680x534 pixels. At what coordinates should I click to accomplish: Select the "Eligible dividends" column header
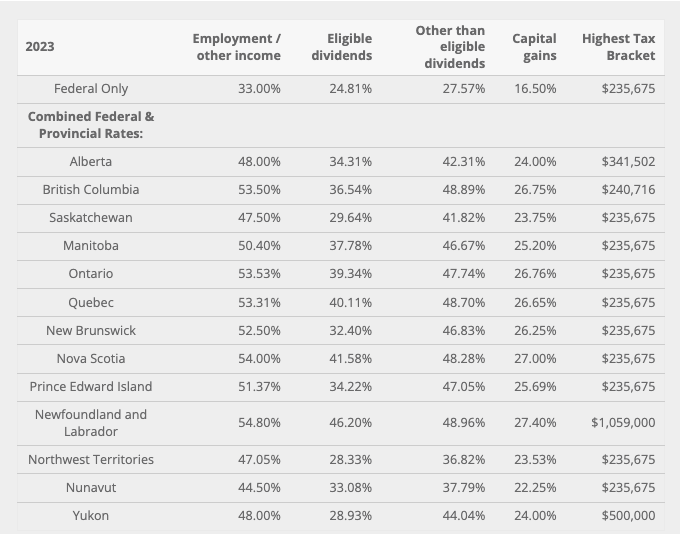pos(341,47)
